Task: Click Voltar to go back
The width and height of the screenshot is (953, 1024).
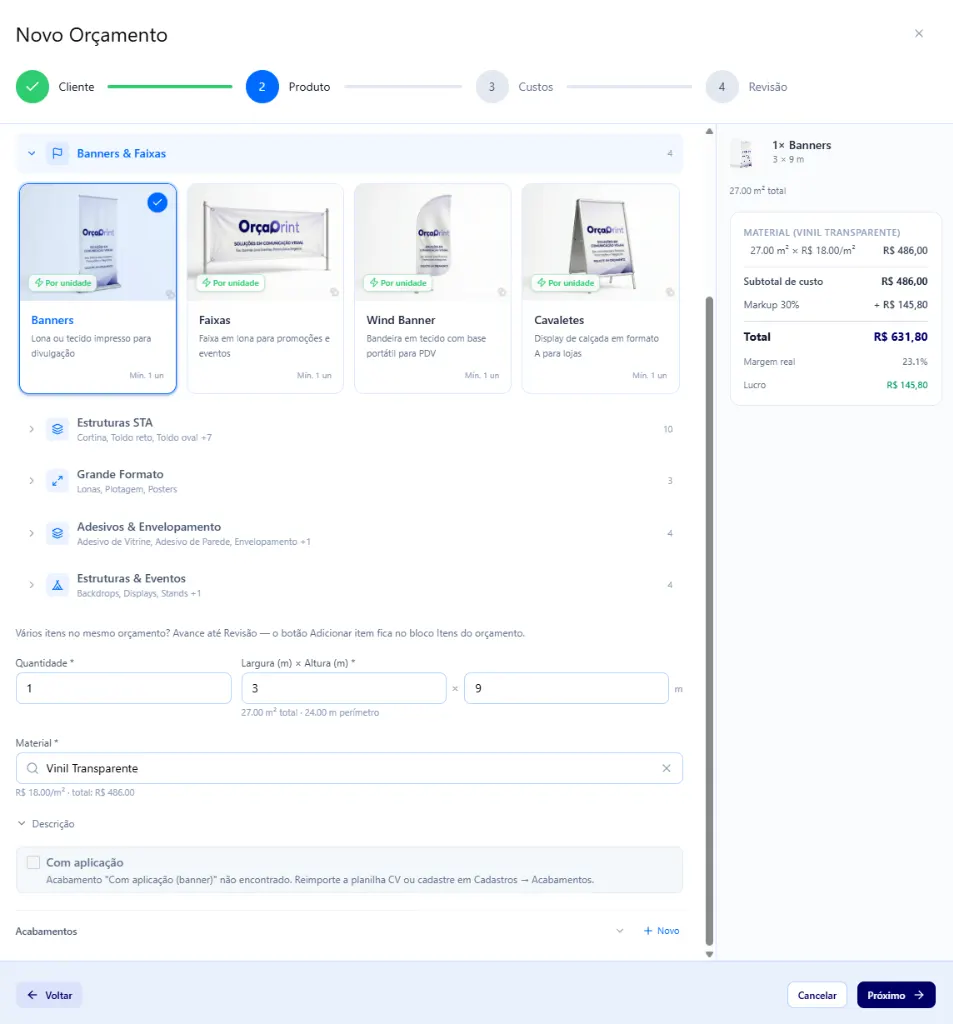Action: [x=49, y=995]
